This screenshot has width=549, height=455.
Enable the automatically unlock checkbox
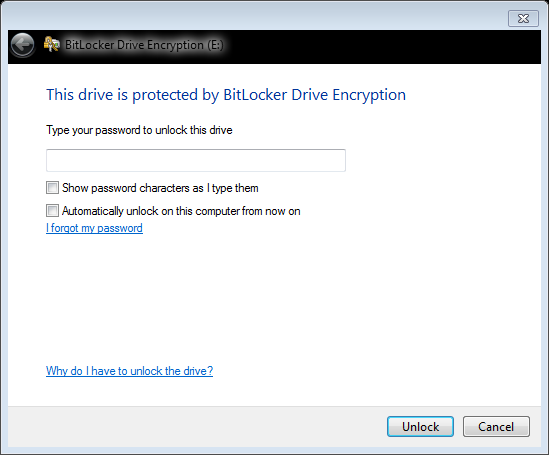click(x=53, y=211)
